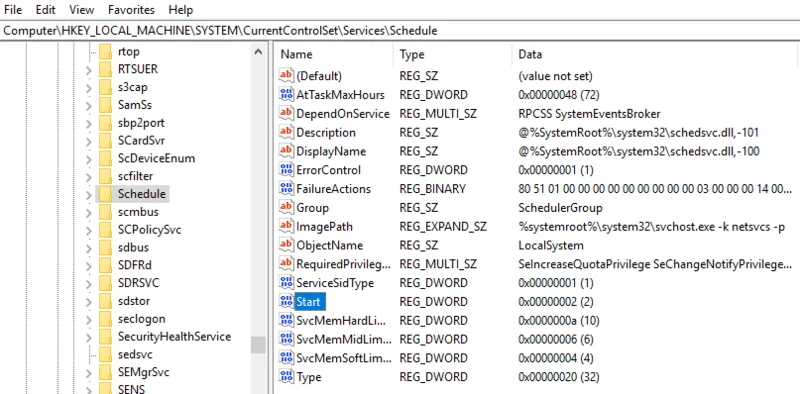
Task: Expand the ScDeviceEnum key
Action: 89,159
